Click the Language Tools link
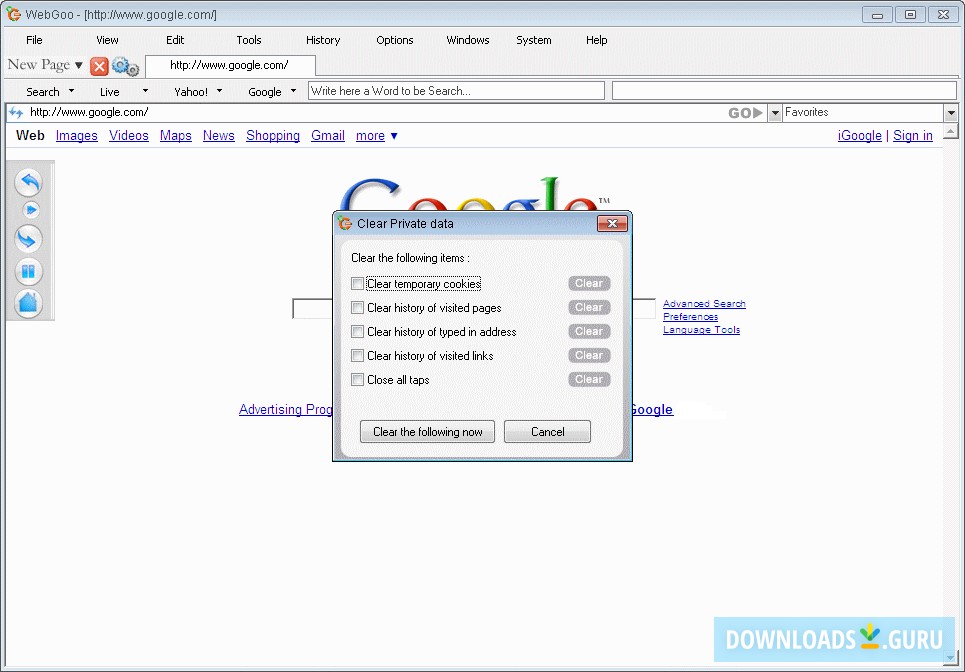The height and width of the screenshot is (672, 965). pyautogui.click(x=701, y=329)
